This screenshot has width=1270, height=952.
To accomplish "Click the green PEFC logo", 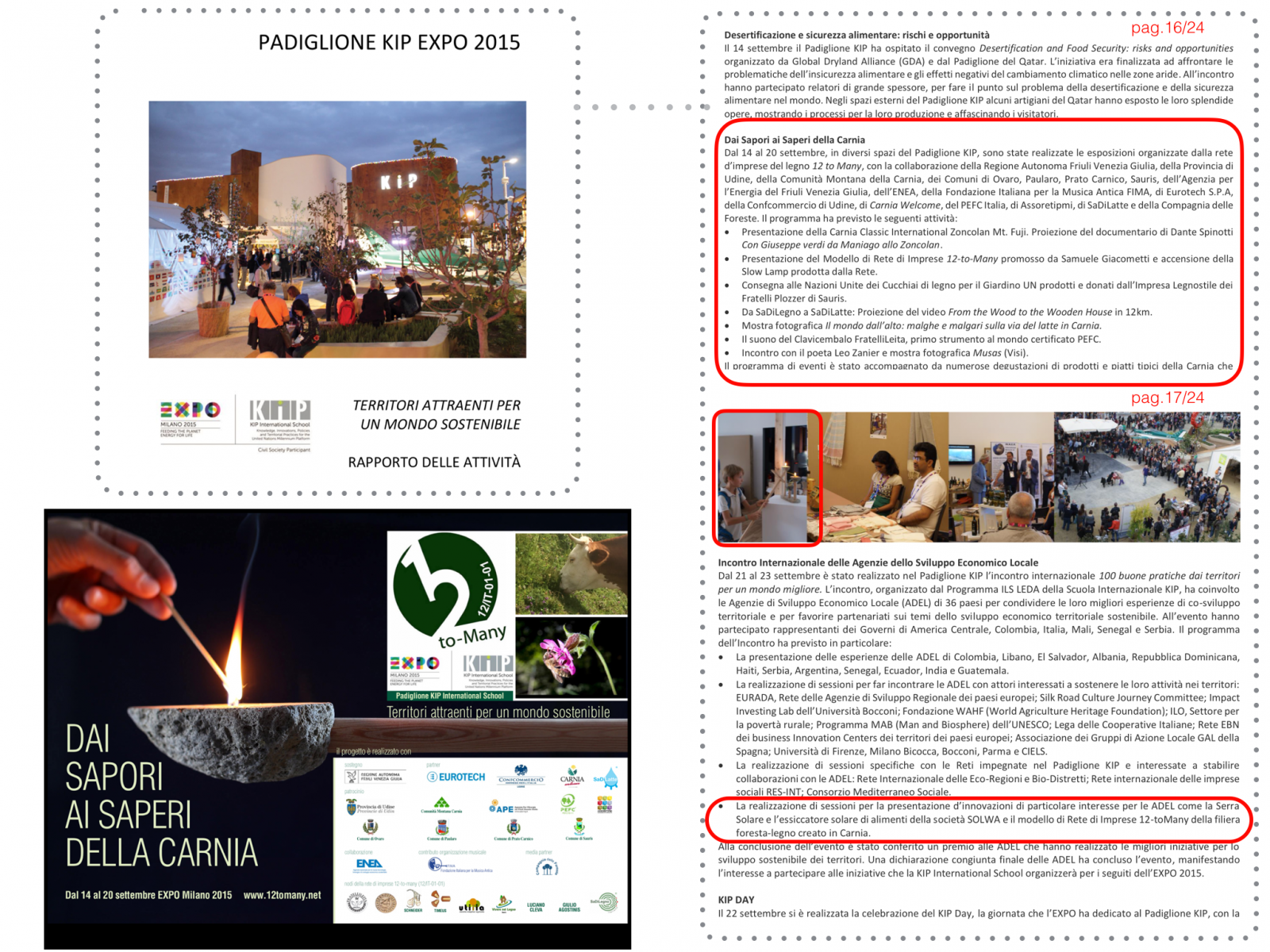I will (x=568, y=804).
